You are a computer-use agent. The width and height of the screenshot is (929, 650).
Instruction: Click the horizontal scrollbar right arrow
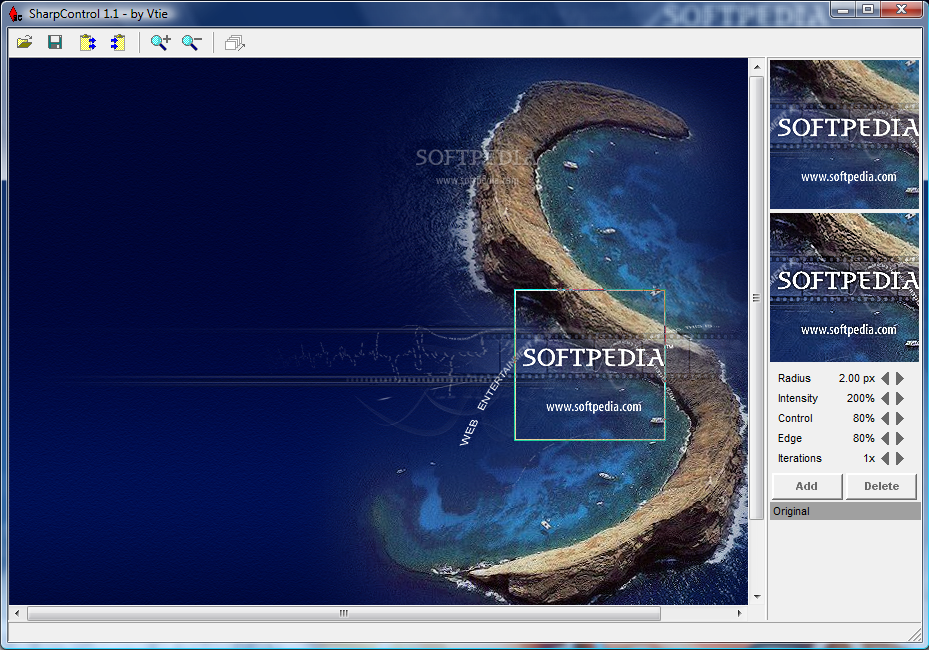739,613
